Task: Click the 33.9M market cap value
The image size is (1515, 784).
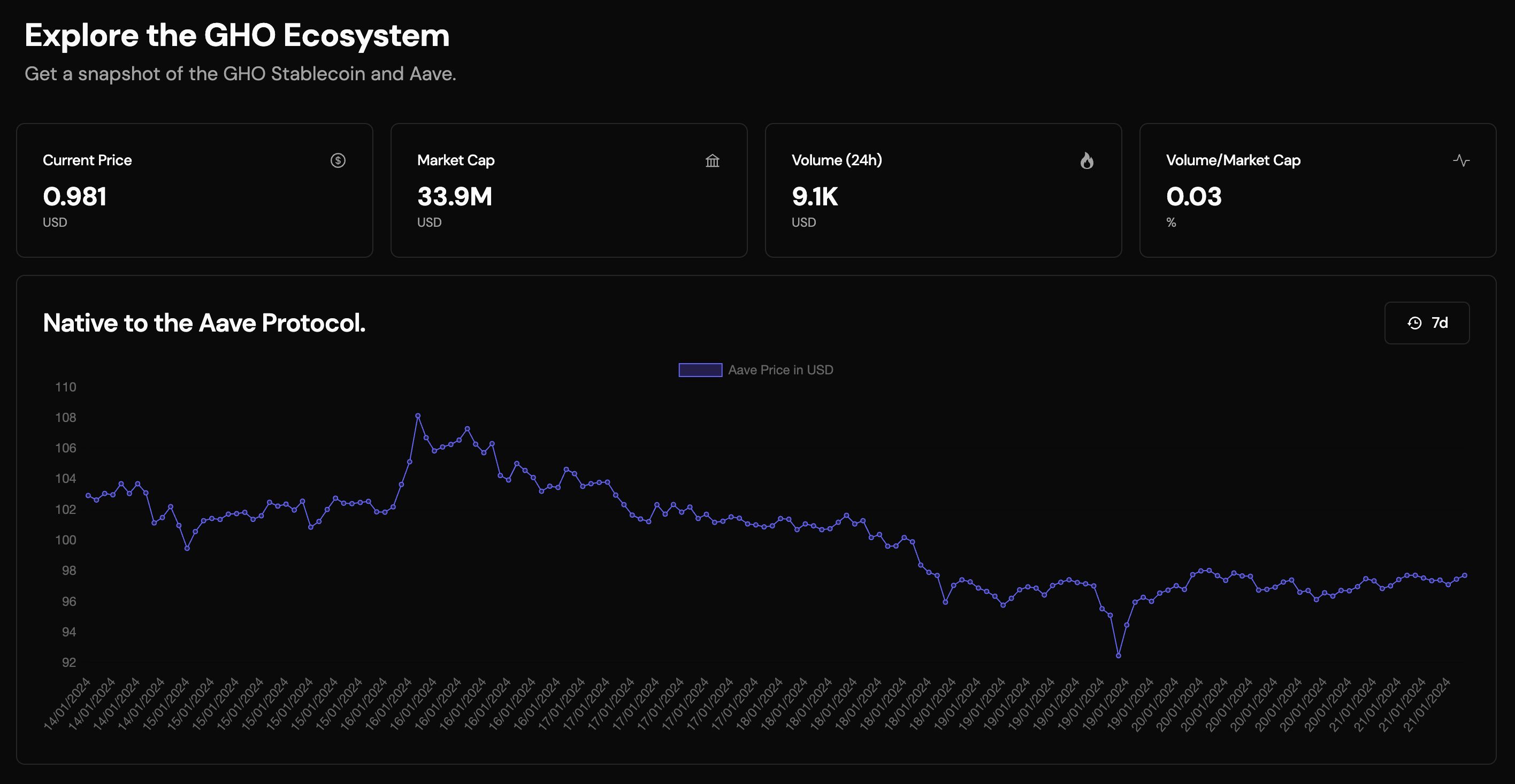Action: pyautogui.click(x=455, y=196)
